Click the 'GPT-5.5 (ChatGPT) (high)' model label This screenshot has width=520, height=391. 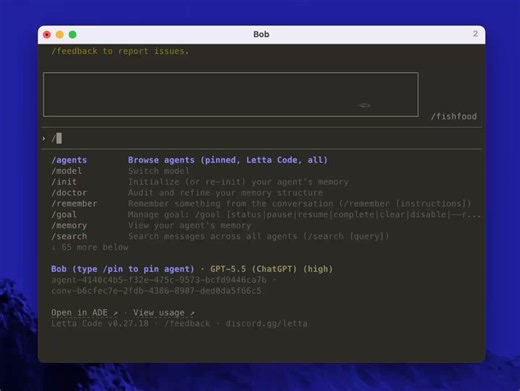pos(271,269)
